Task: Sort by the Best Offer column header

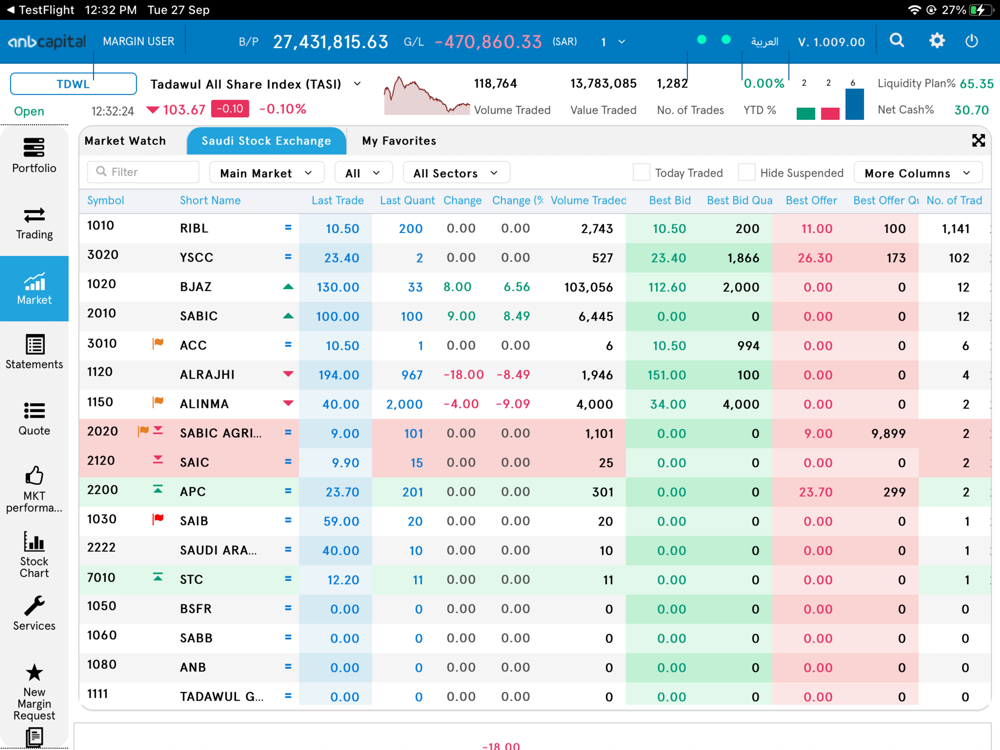Action: pyautogui.click(x=811, y=200)
